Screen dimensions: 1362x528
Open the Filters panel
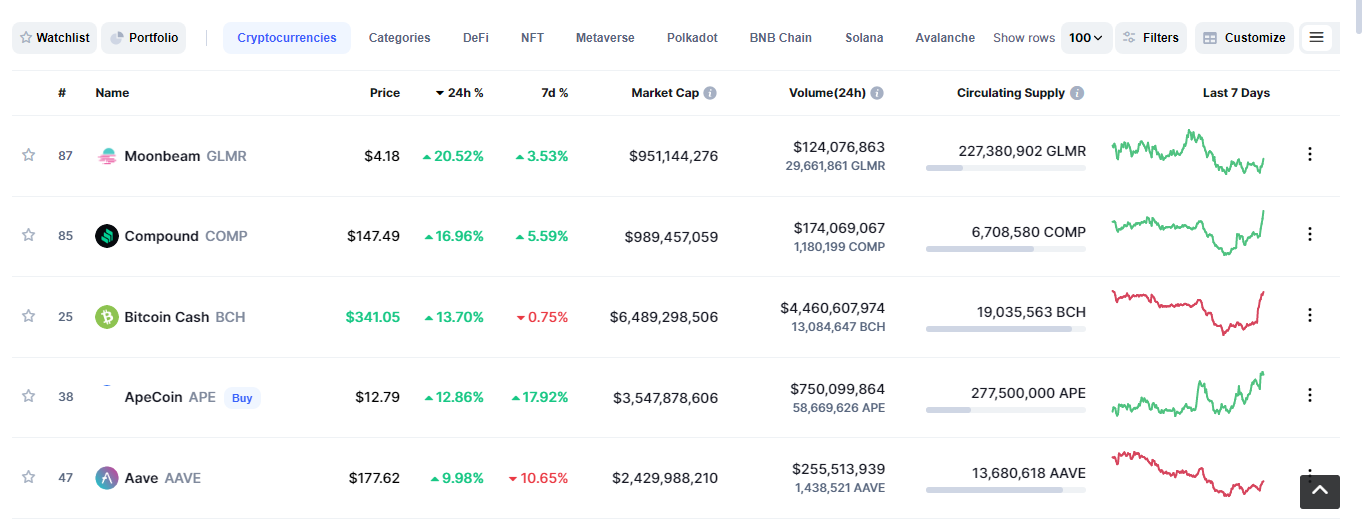point(1151,38)
